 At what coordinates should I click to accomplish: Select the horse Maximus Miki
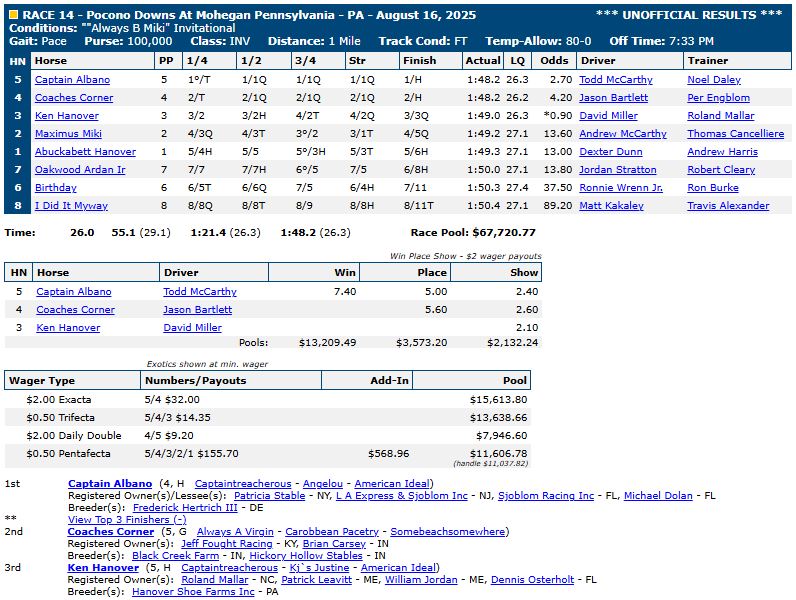tap(70, 133)
